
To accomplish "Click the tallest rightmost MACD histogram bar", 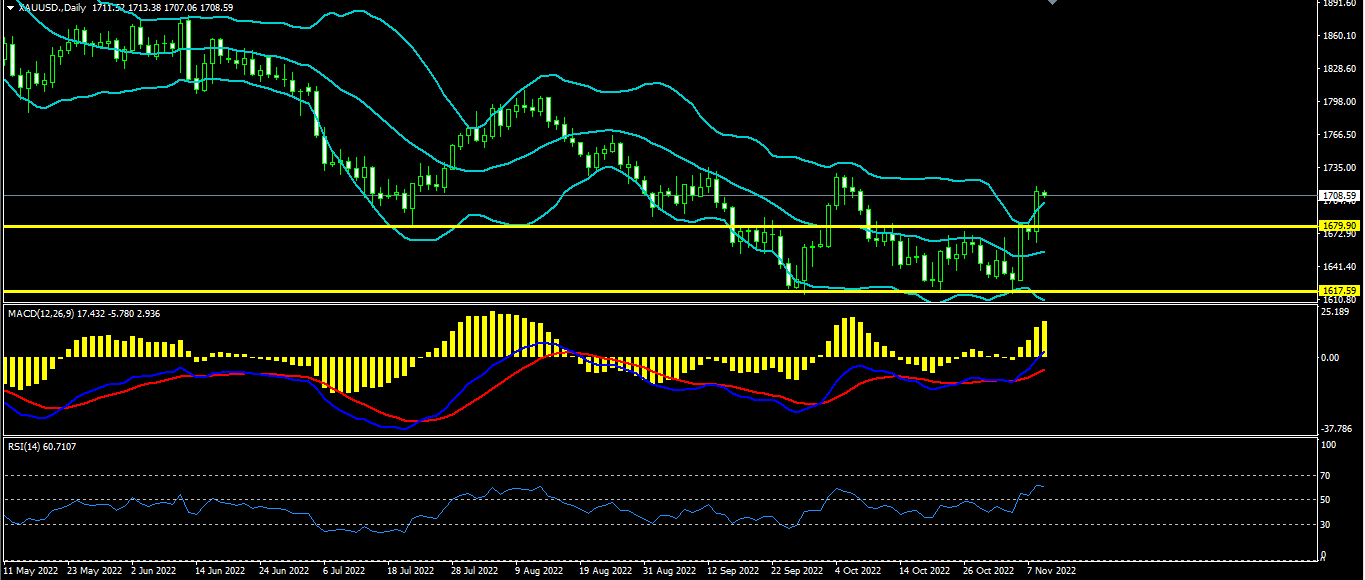I will point(1044,339).
